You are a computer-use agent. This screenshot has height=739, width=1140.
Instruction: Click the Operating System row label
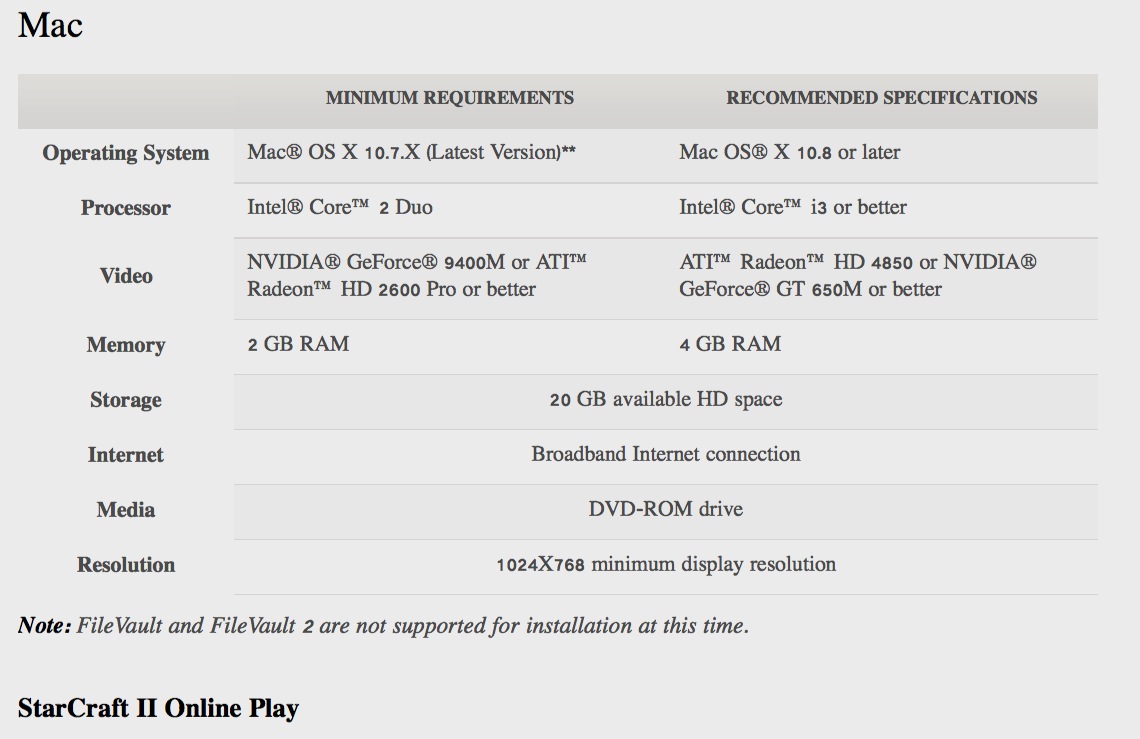126,154
